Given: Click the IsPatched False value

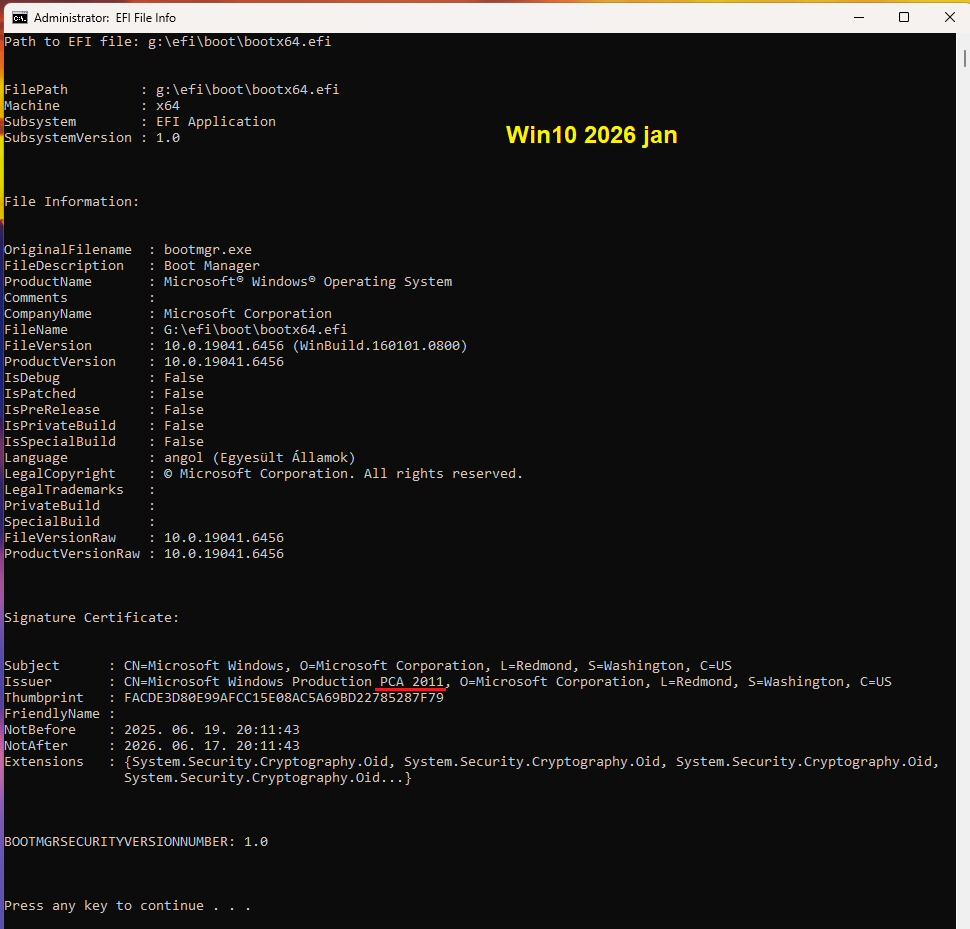Looking at the screenshot, I should (x=184, y=394).
